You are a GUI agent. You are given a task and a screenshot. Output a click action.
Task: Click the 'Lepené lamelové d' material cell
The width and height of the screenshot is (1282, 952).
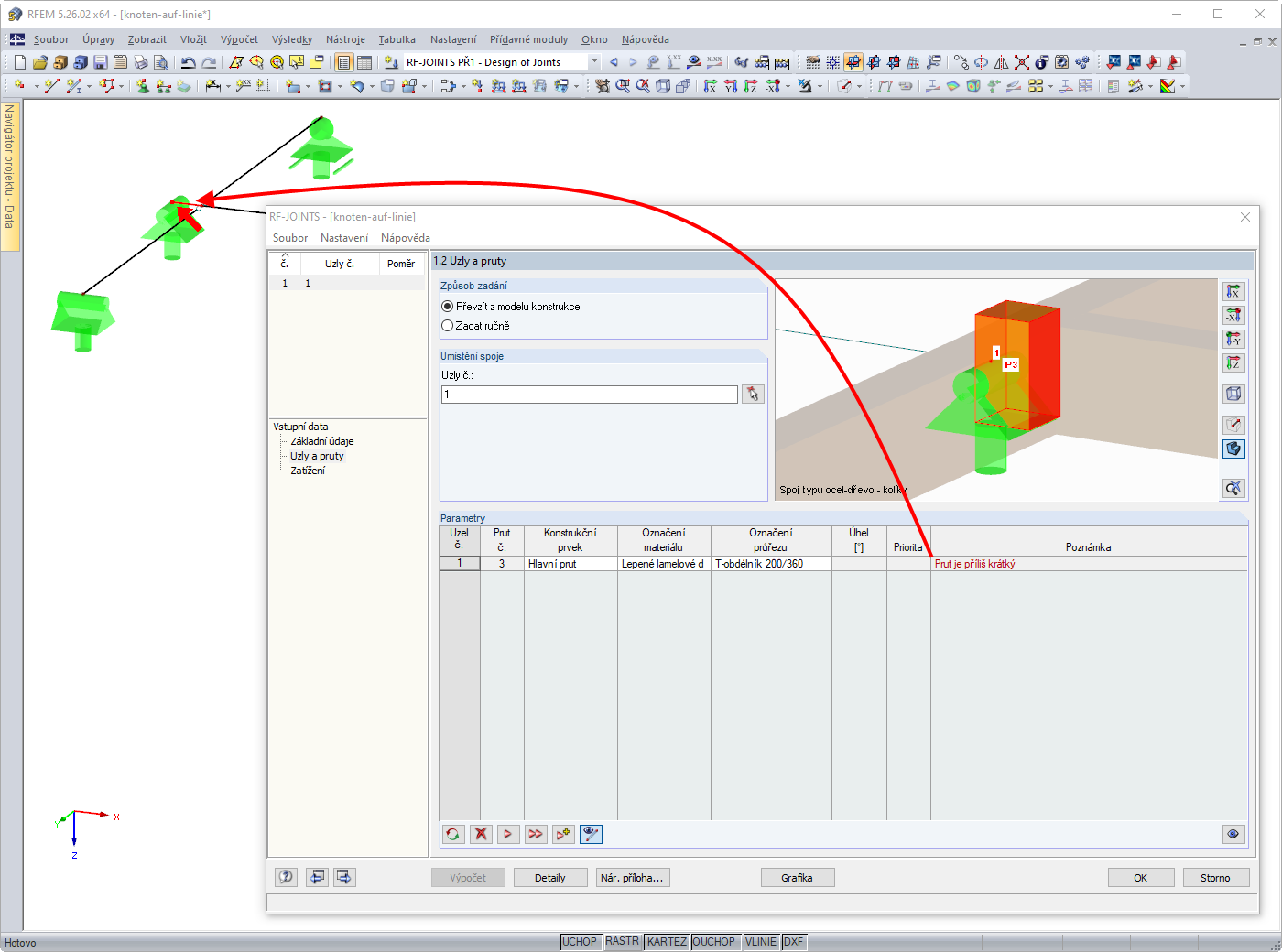point(664,564)
